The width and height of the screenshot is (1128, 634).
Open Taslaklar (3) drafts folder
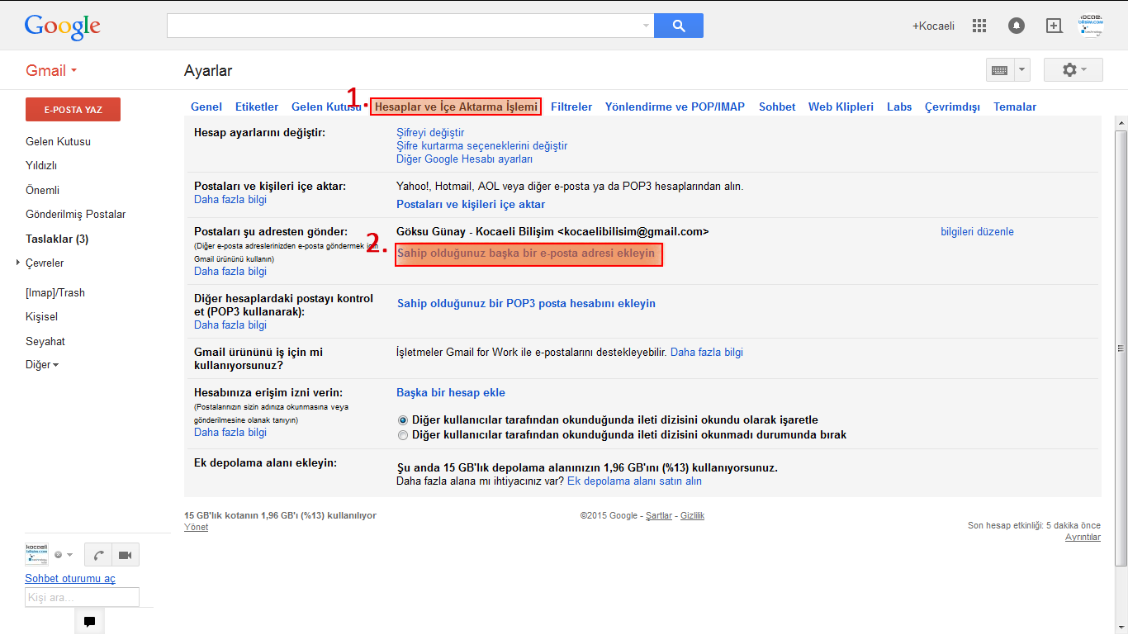[x=57, y=239]
